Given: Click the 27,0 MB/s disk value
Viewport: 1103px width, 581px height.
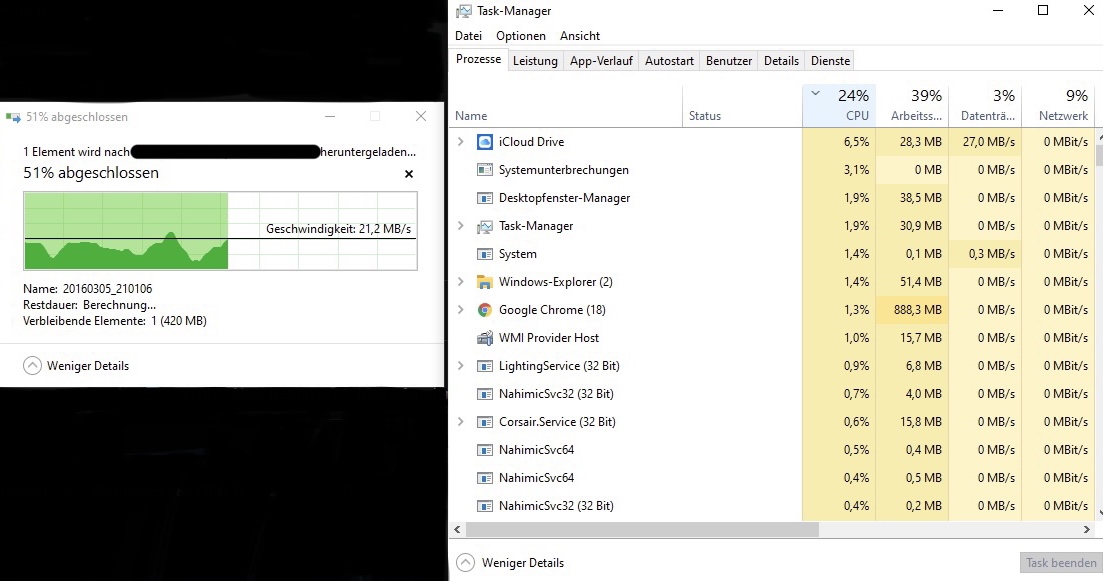Looking at the screenshot, I should tap(989, 142).
